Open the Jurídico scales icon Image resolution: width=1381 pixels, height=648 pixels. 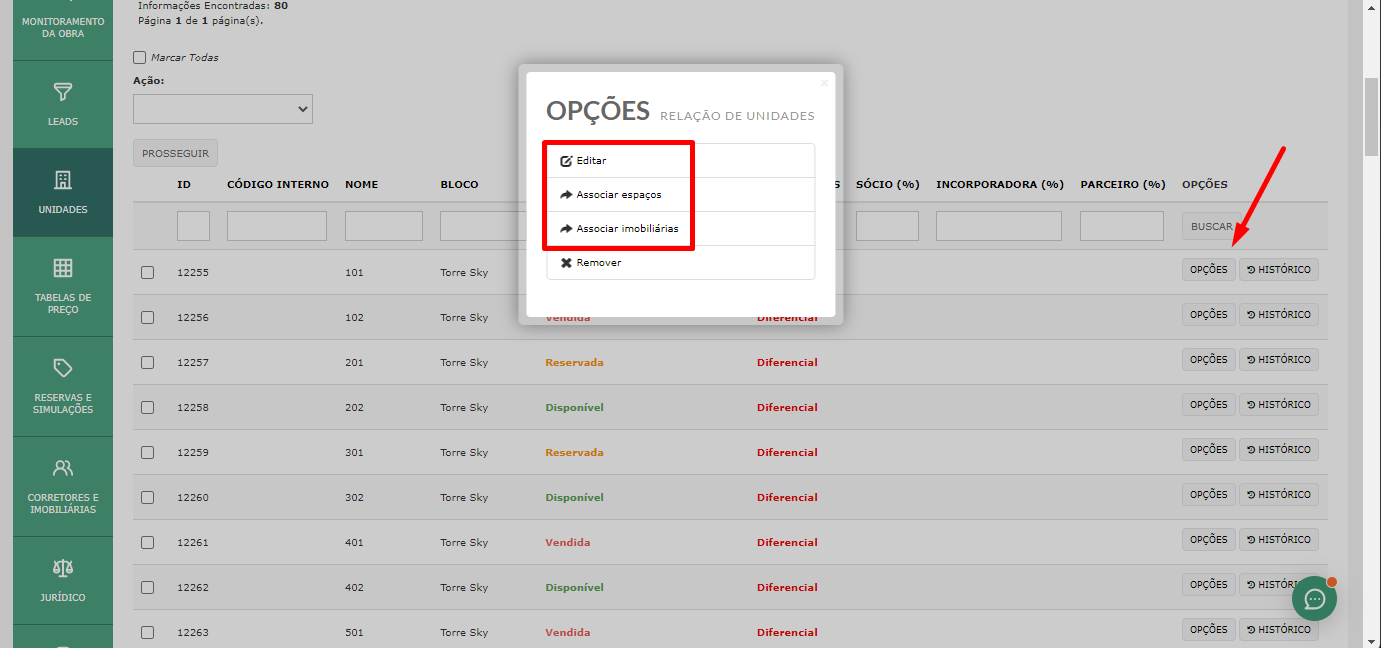(63, 568)
